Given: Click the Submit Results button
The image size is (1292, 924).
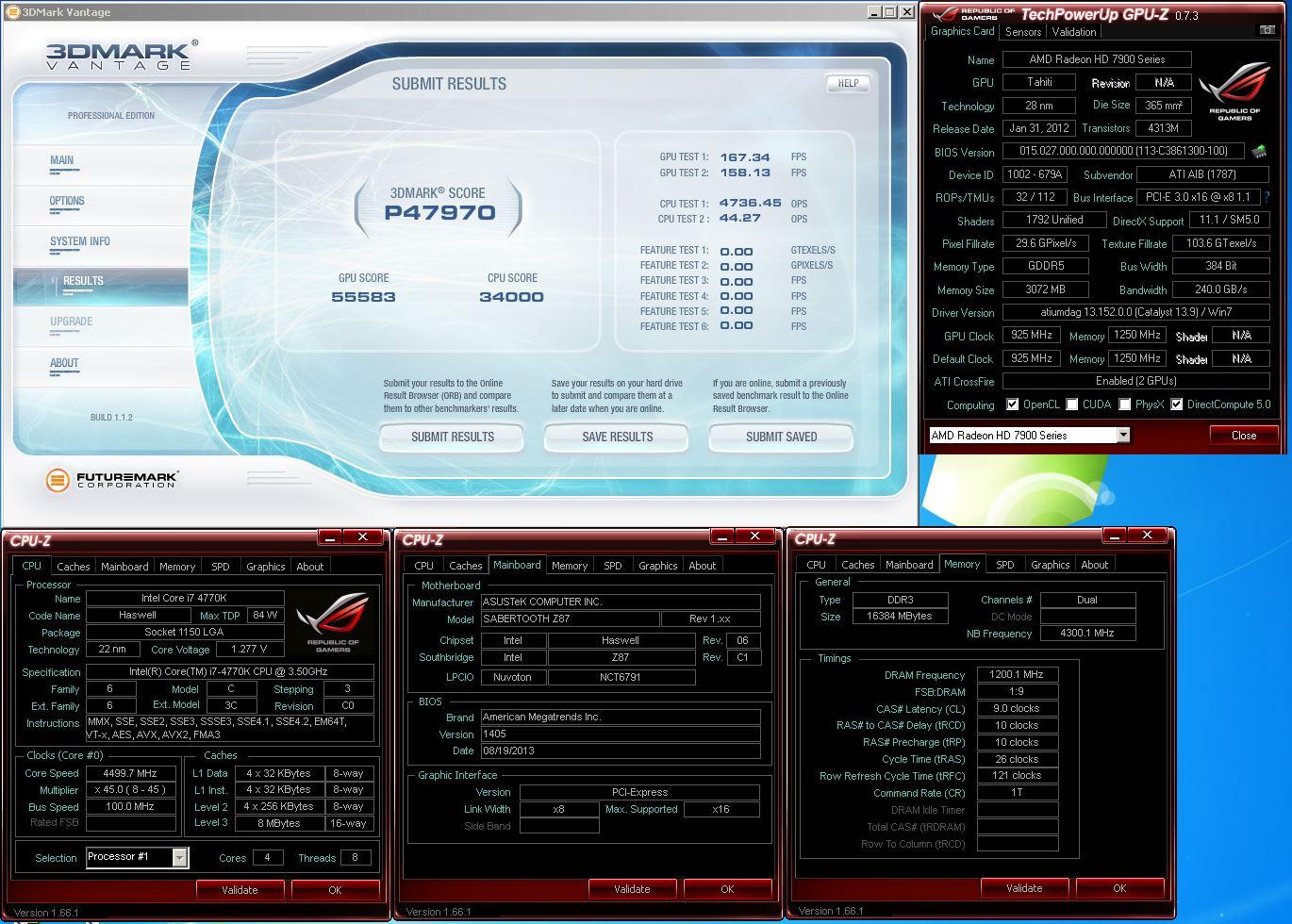Looking at the screenshot, I should (x=452, y=437).
